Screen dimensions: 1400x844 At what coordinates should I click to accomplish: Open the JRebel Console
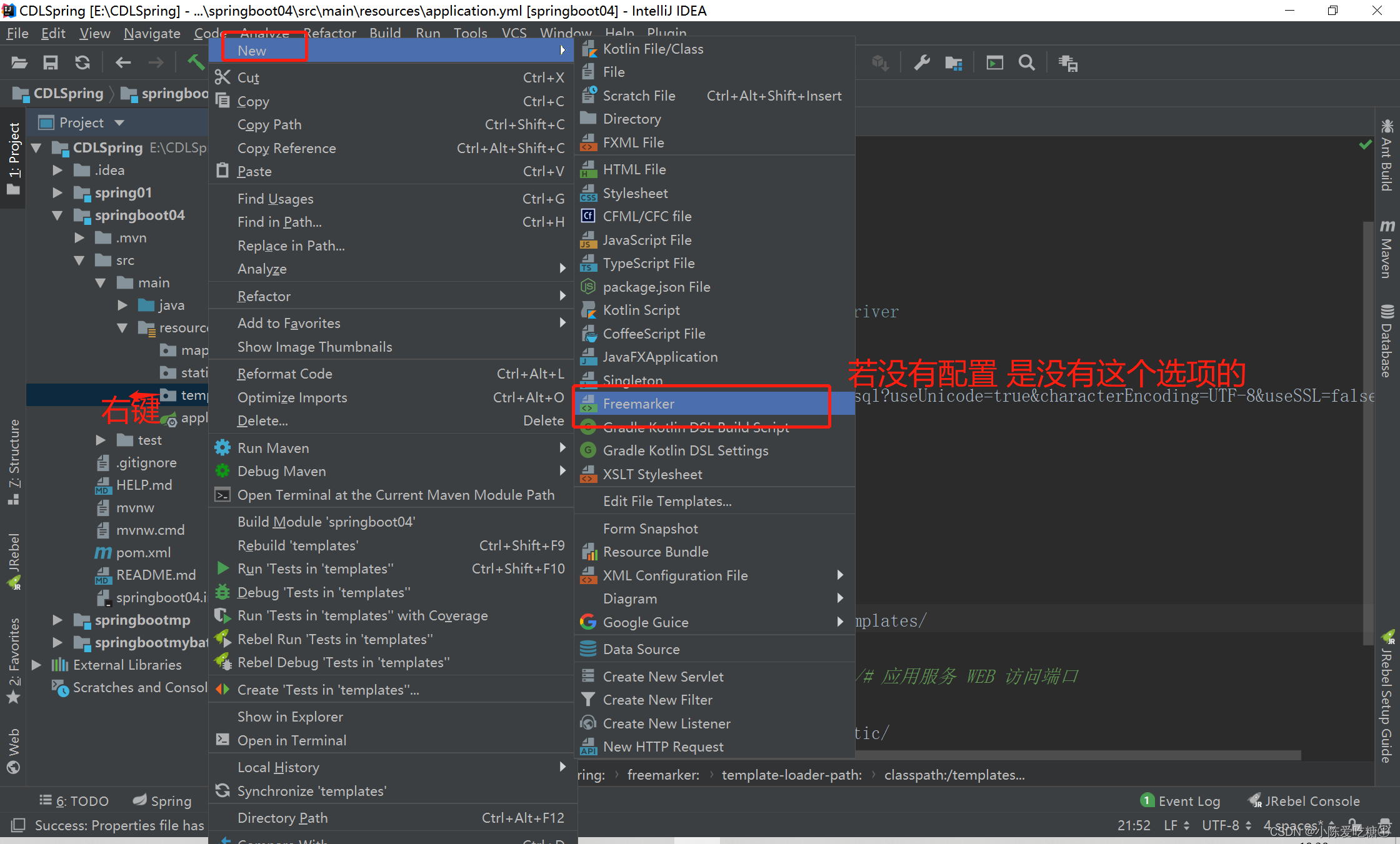click(x=1304, y=801)
